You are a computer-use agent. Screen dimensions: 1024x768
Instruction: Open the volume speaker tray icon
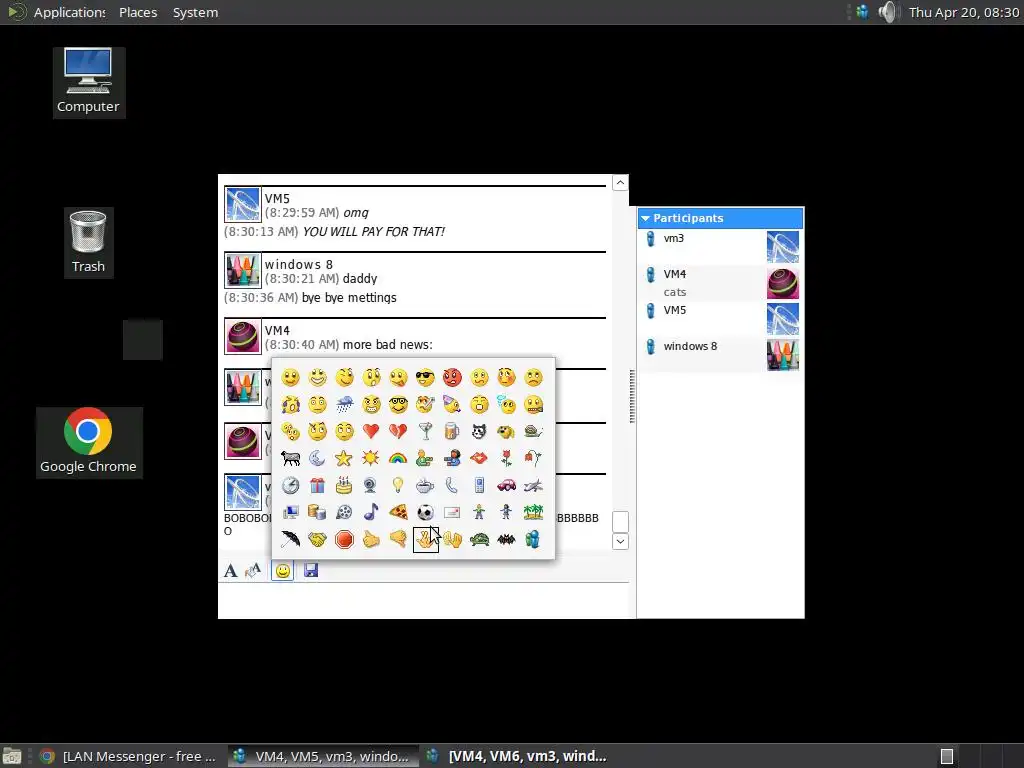888,12
